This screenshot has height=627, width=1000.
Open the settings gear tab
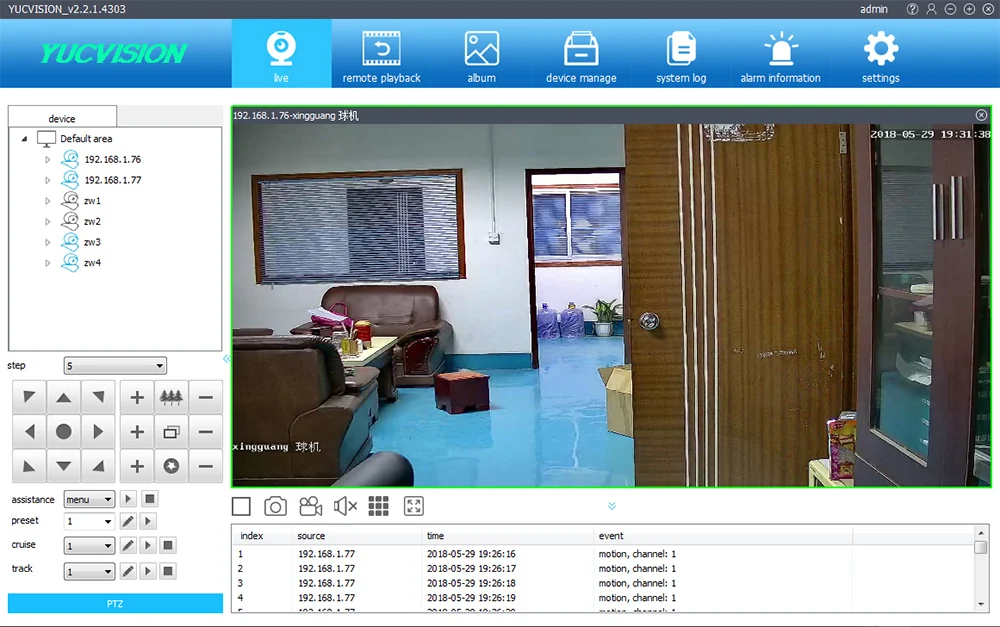[x=881, y=54]
